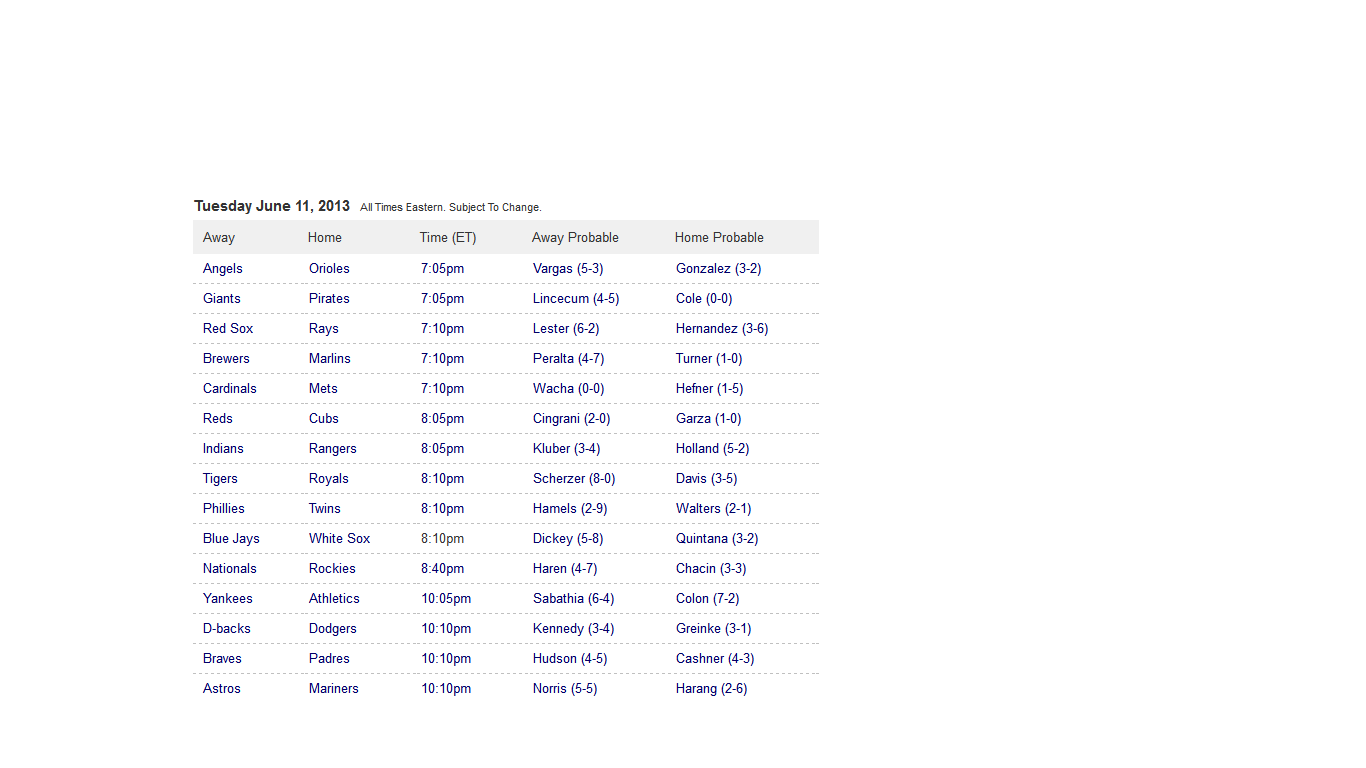Screen dimensions: 1366x768
Task: Open the Dodgers team link
Action: [333, 628]
